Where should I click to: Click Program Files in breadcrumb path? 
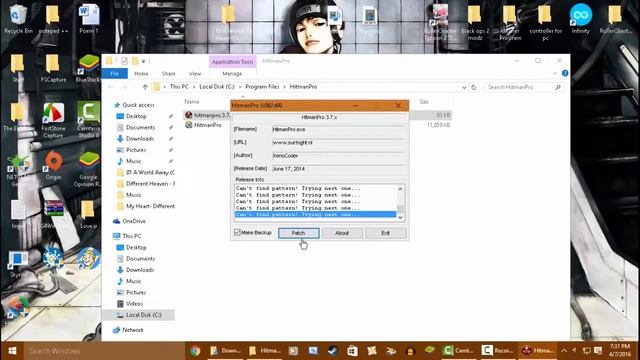point(262,87)
